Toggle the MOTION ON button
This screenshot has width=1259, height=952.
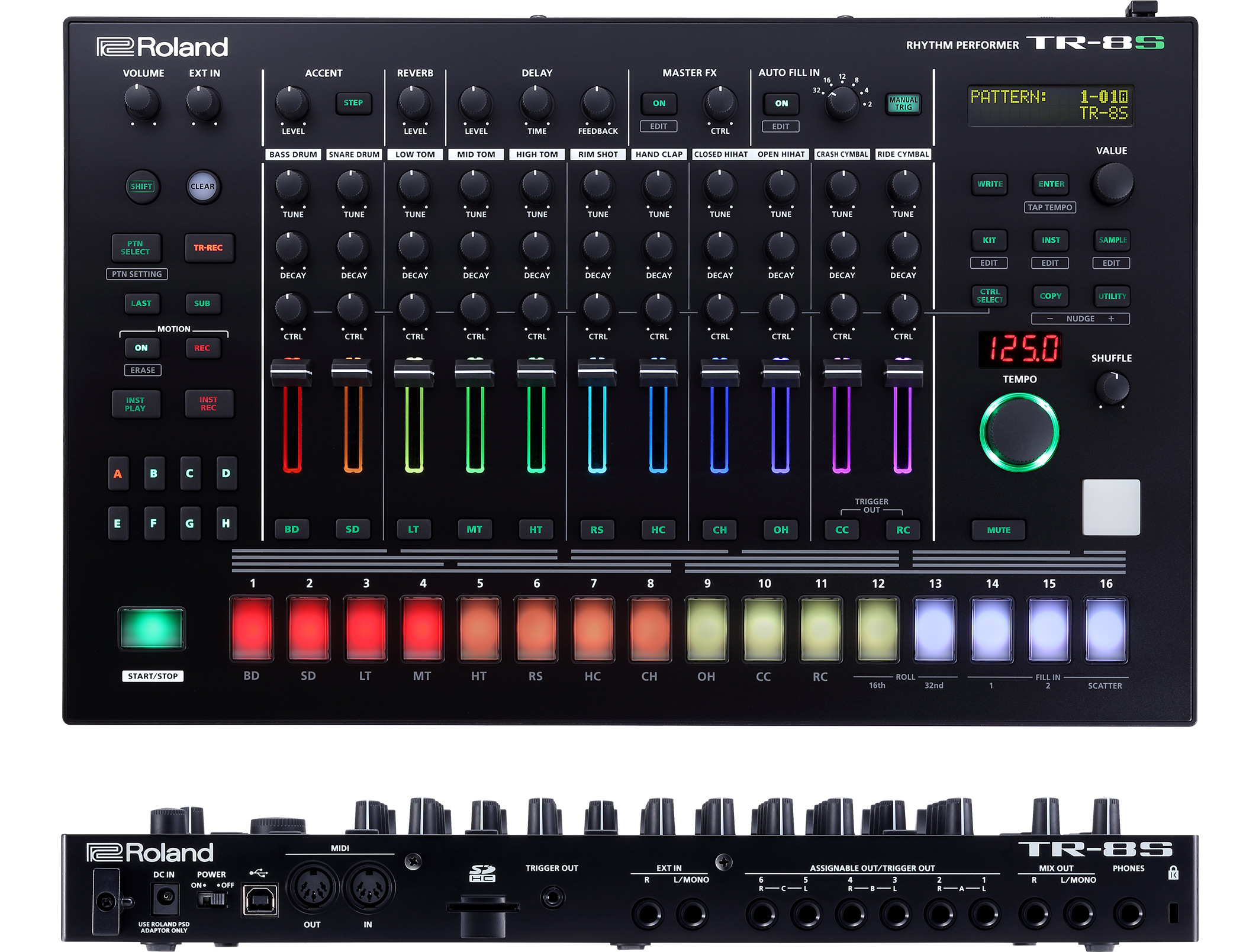[x=141, y=348]
